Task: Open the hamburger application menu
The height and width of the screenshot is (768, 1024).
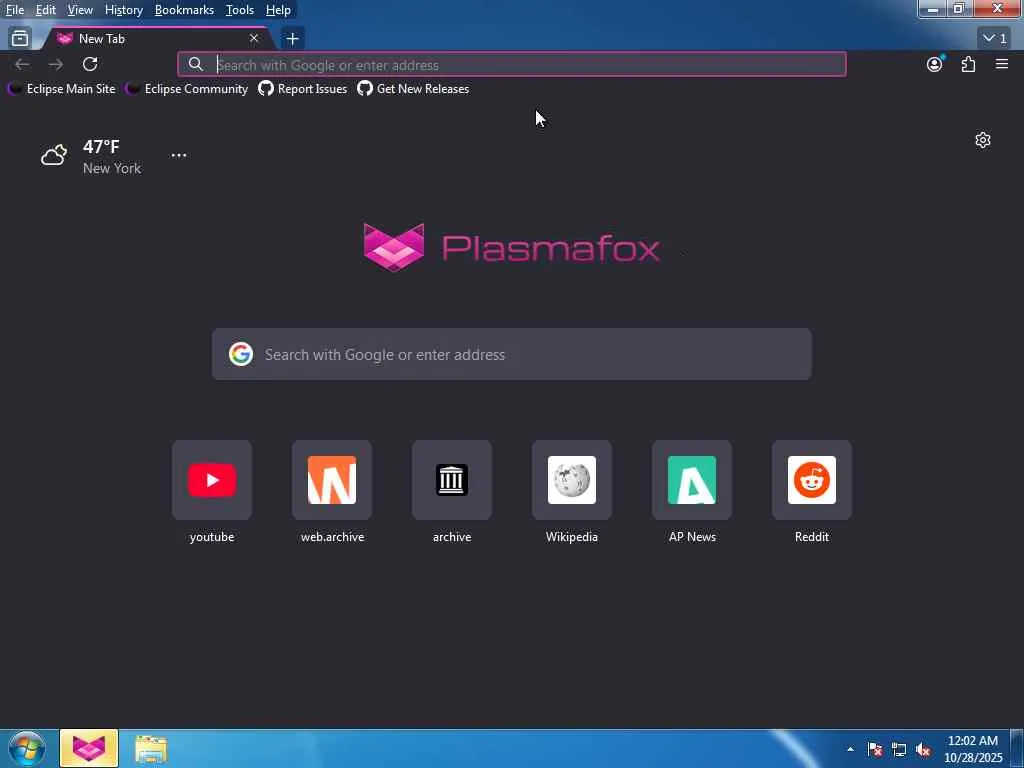Action: point(1002,64)
